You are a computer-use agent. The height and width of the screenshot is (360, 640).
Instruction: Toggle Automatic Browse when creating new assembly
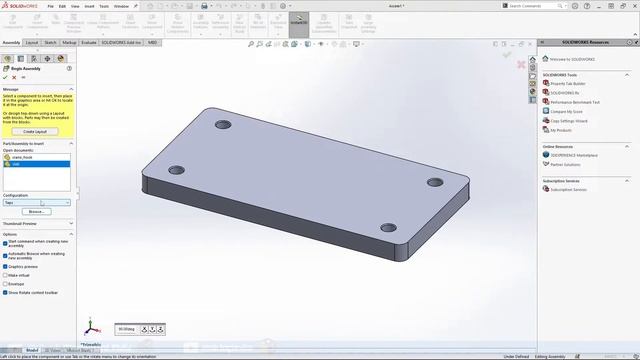5,256
